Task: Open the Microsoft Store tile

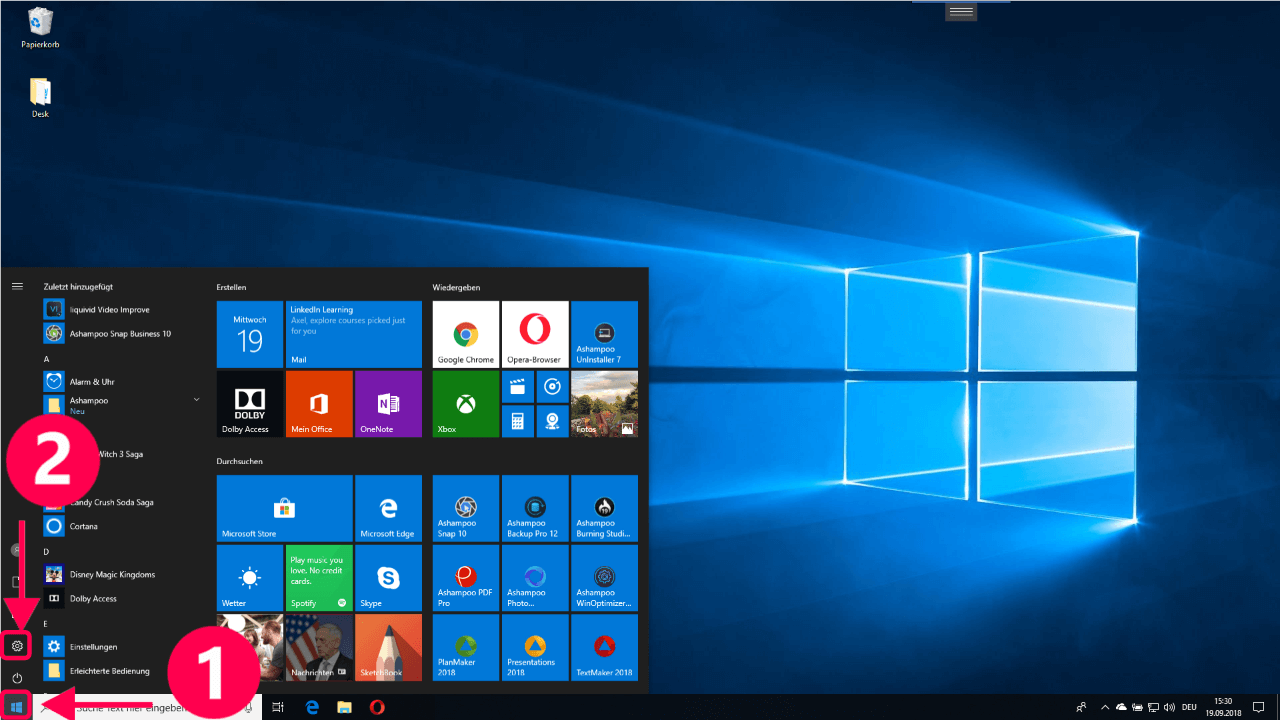Action: coord(285,508)
